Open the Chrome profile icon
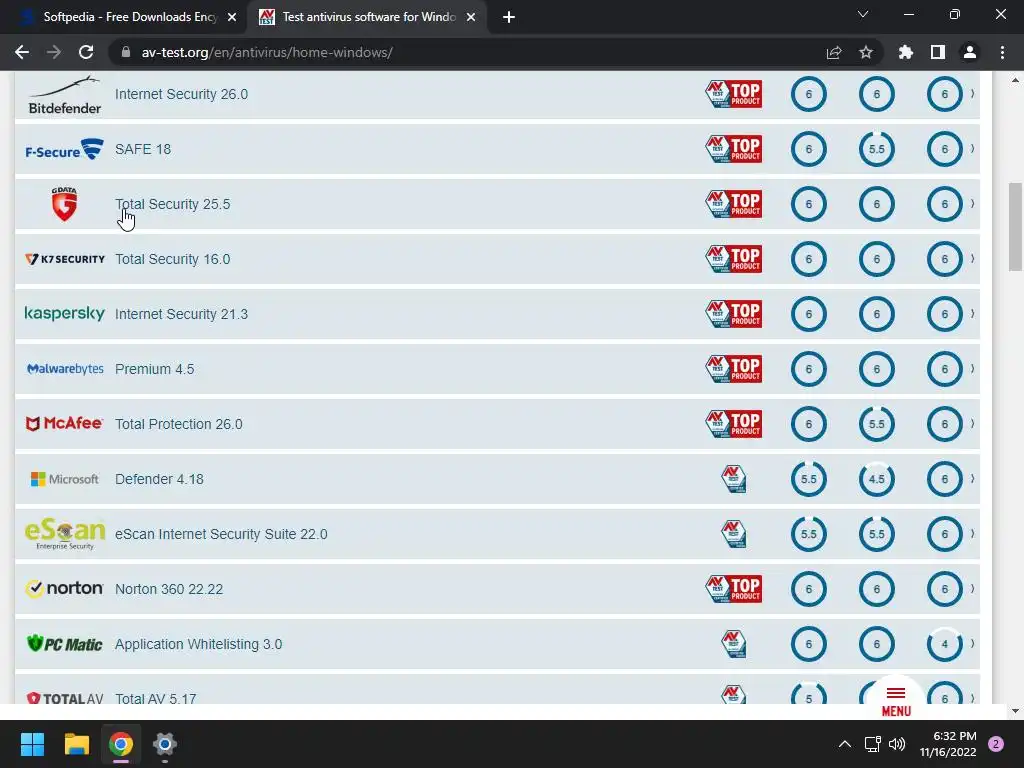Image resolution: width=1024 pixels, height=768 pixels. (970, 52)
